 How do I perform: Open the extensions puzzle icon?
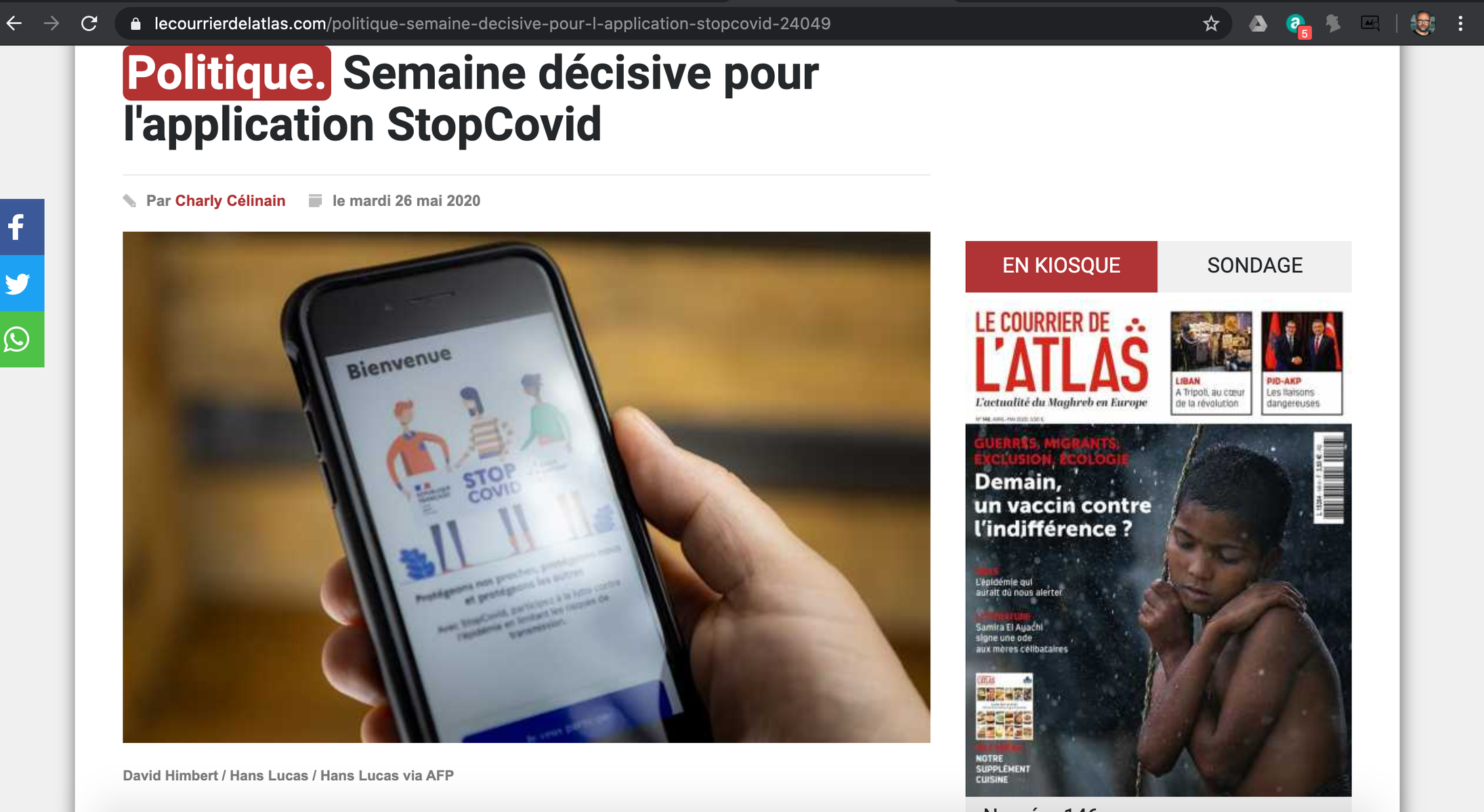[x=1333, y=24]
